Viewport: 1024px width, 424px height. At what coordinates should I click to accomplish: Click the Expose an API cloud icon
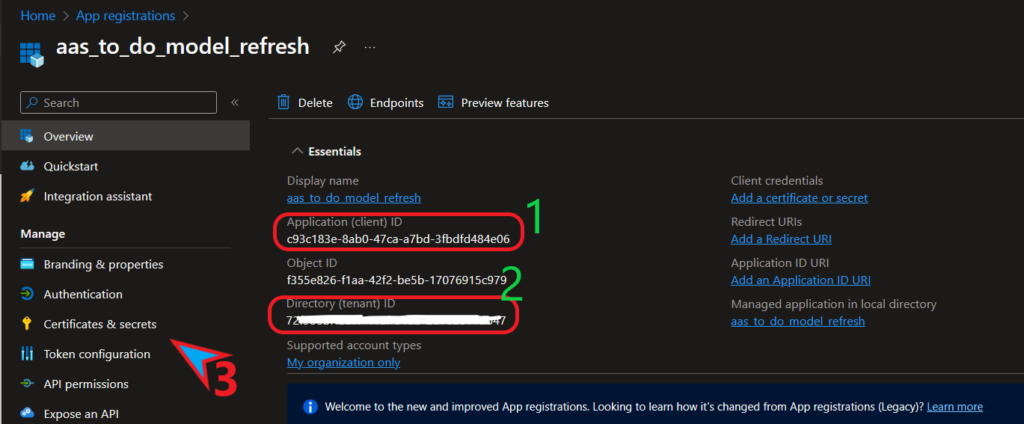[x=27, y=413]
